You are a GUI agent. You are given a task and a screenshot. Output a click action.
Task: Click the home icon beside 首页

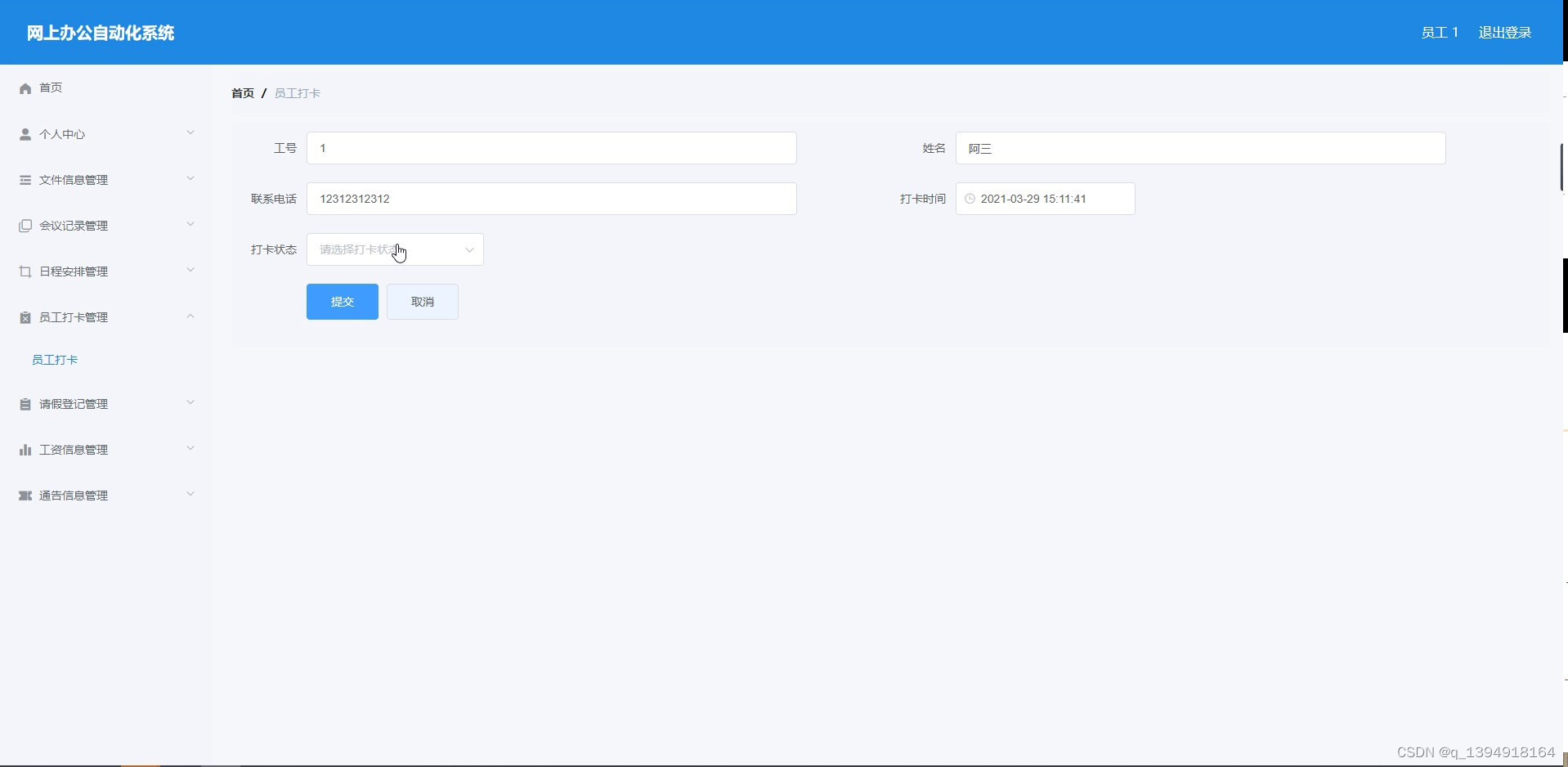(x=25, y=88)
